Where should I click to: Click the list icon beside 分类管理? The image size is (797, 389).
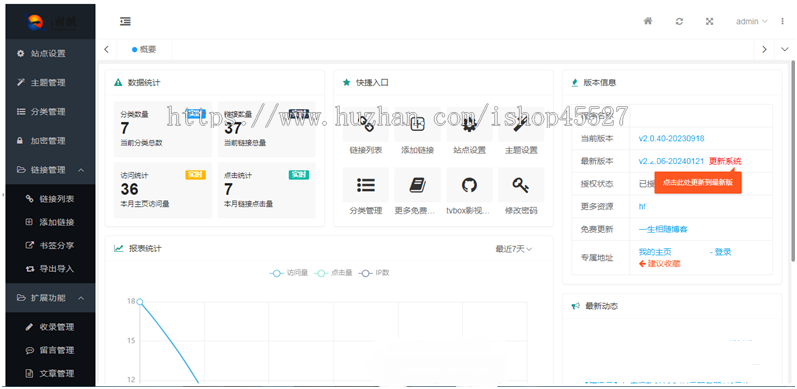20,111
